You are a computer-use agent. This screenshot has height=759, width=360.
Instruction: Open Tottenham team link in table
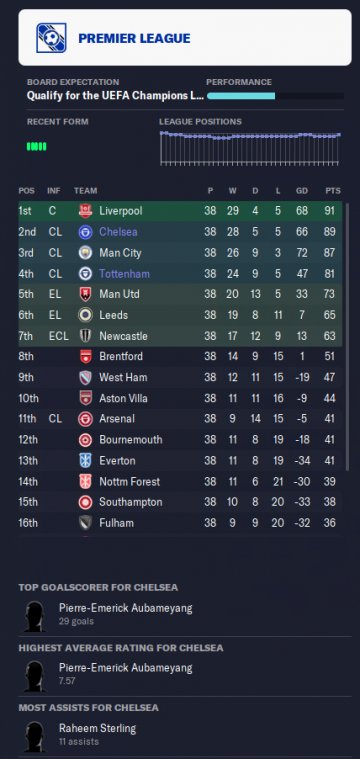point(124,274)
